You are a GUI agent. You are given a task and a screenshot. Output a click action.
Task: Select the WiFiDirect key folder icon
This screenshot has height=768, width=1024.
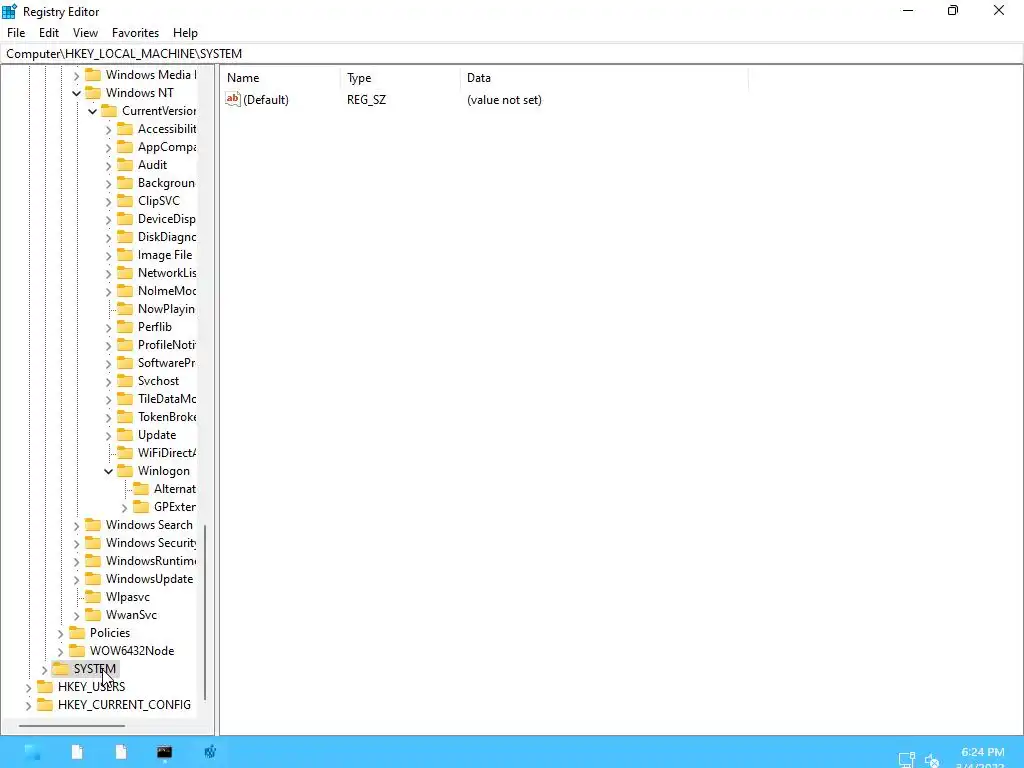[x=125, y=453]
